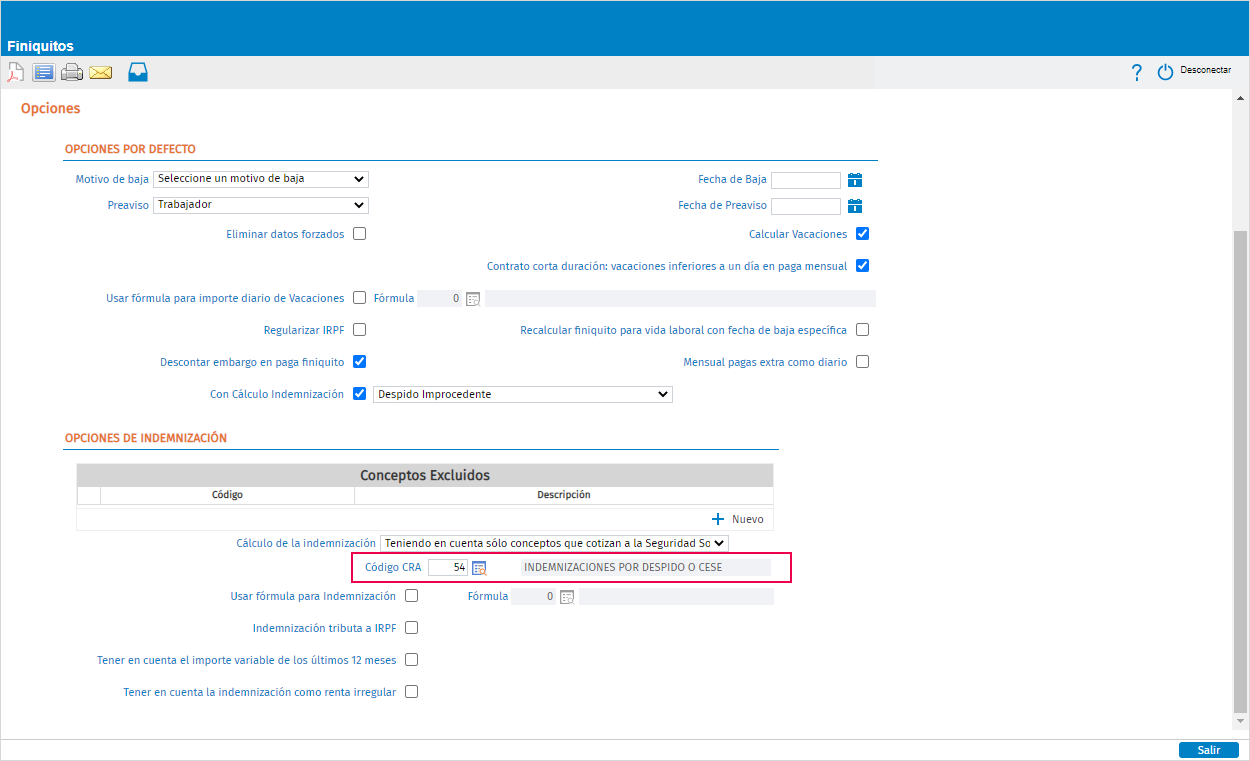Open the formula lookup for Indemnización

[567, 597]
